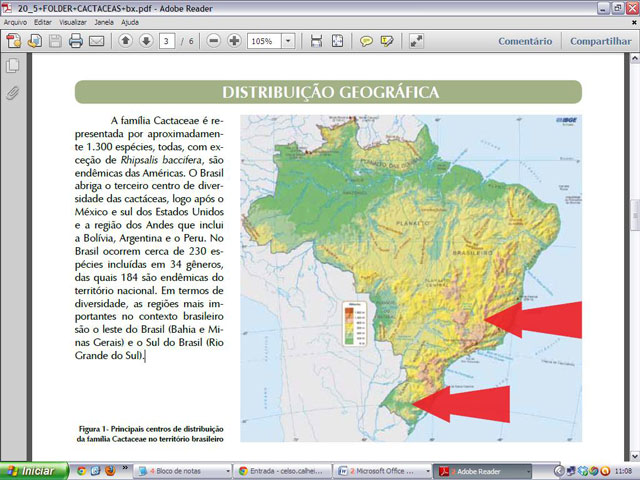Screen dimensions: 640x480
Task: Go to the next page with down arrow
Action: coord(146,40)
